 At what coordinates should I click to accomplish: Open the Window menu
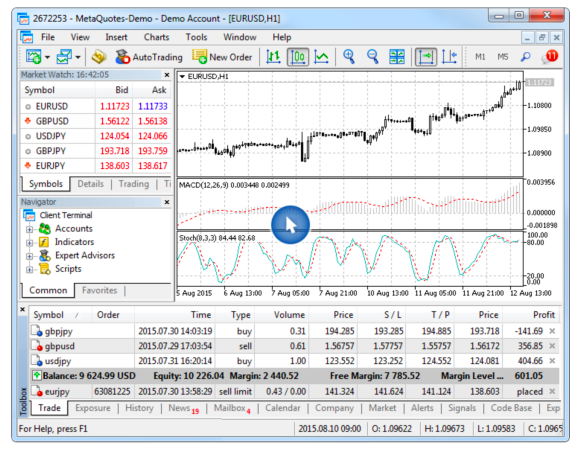coord(240,37)
